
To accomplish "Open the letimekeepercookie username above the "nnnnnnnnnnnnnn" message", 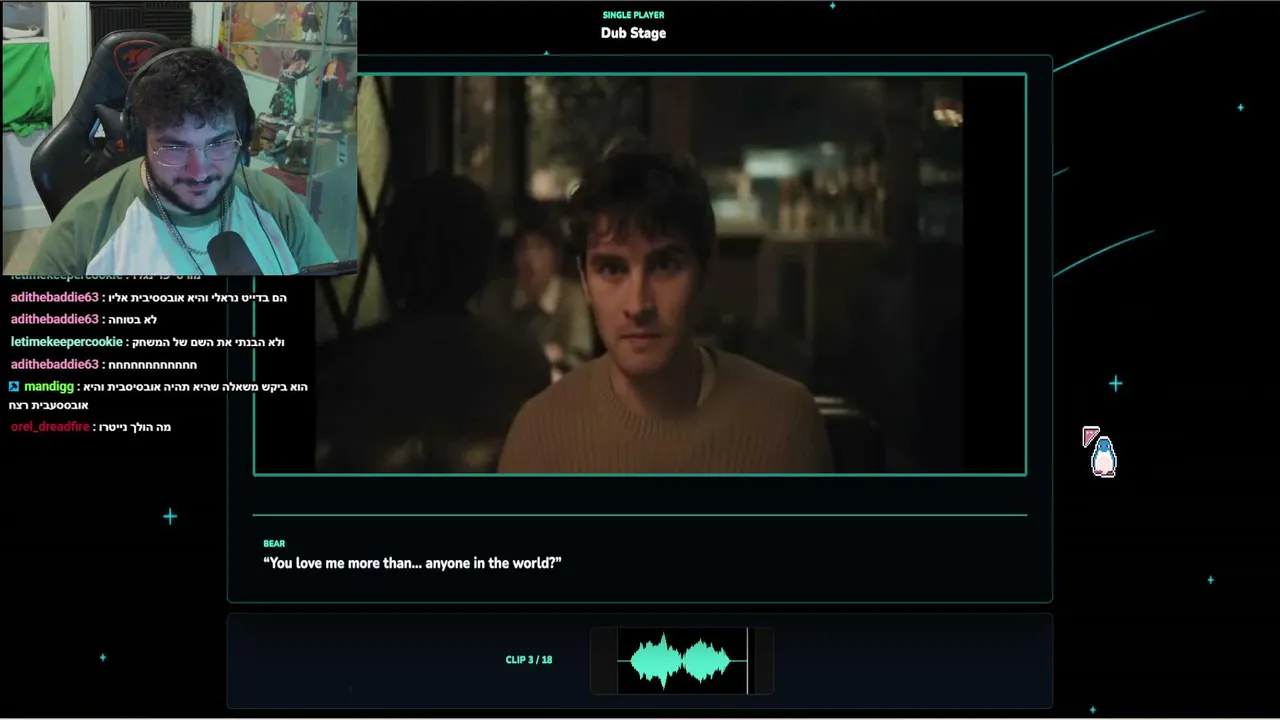I will pos(67,342).
